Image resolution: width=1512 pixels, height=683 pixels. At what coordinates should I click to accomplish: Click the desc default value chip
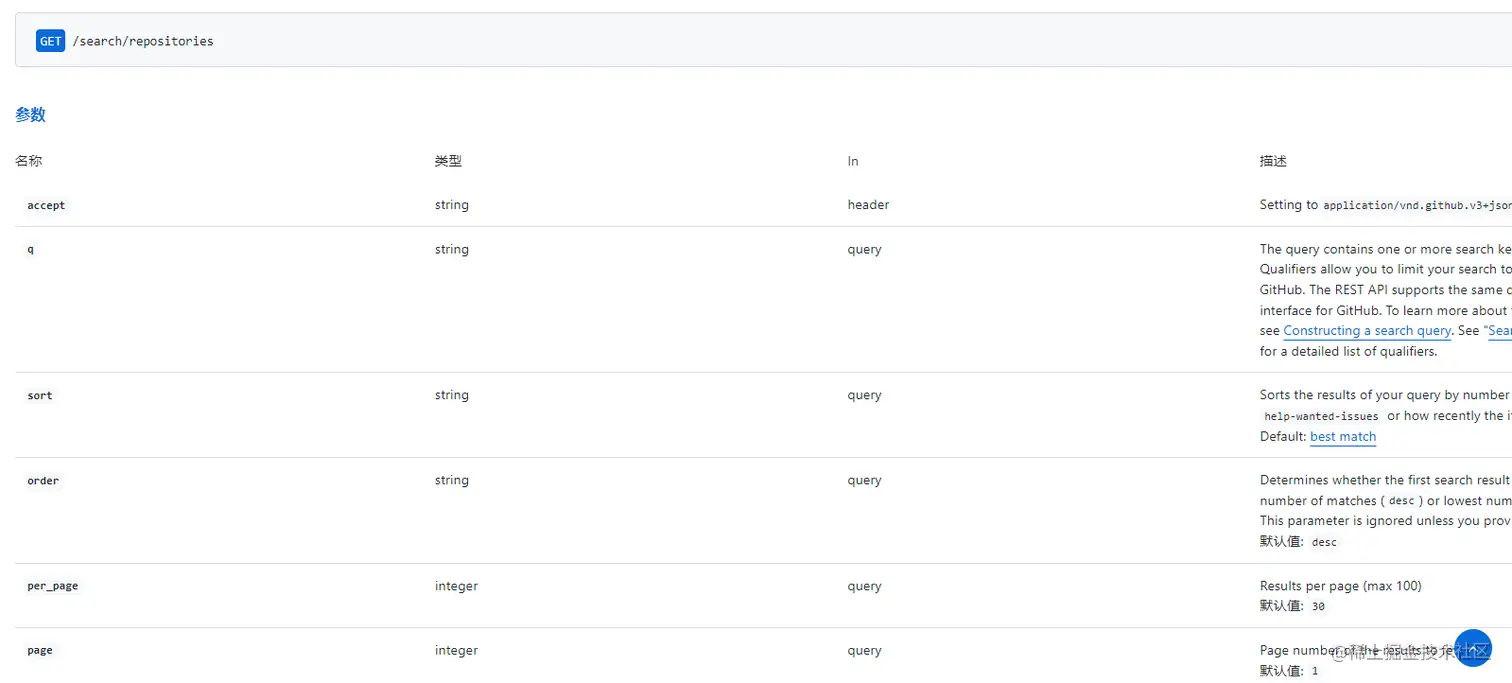pos(1324,541)
